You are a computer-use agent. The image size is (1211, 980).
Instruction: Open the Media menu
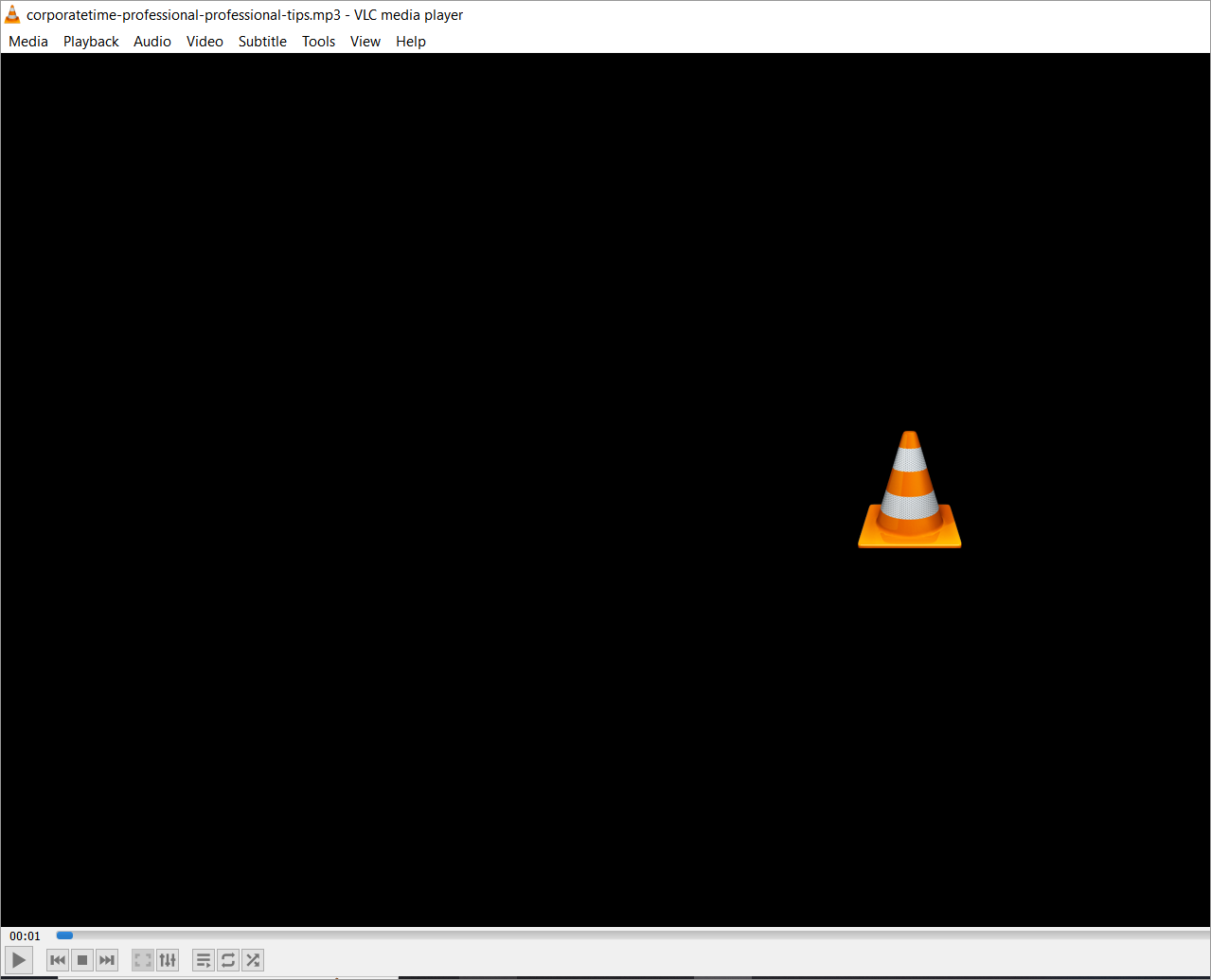tap(28, 42)
